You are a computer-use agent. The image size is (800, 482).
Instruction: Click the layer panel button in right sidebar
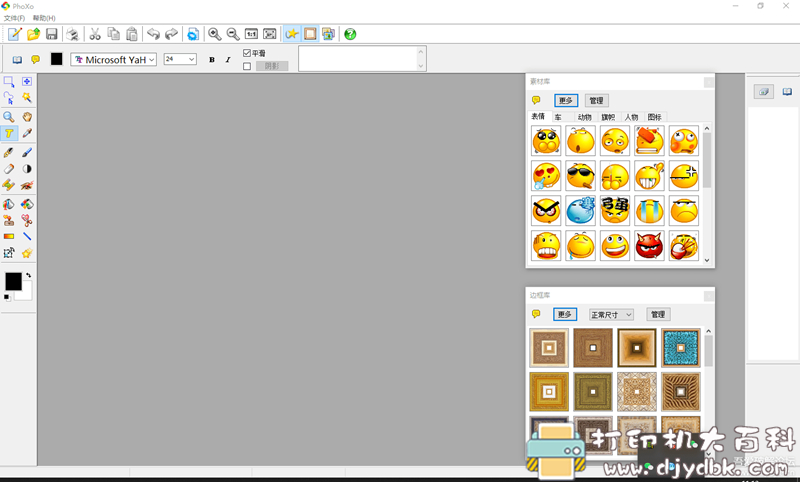coord(764,92)
